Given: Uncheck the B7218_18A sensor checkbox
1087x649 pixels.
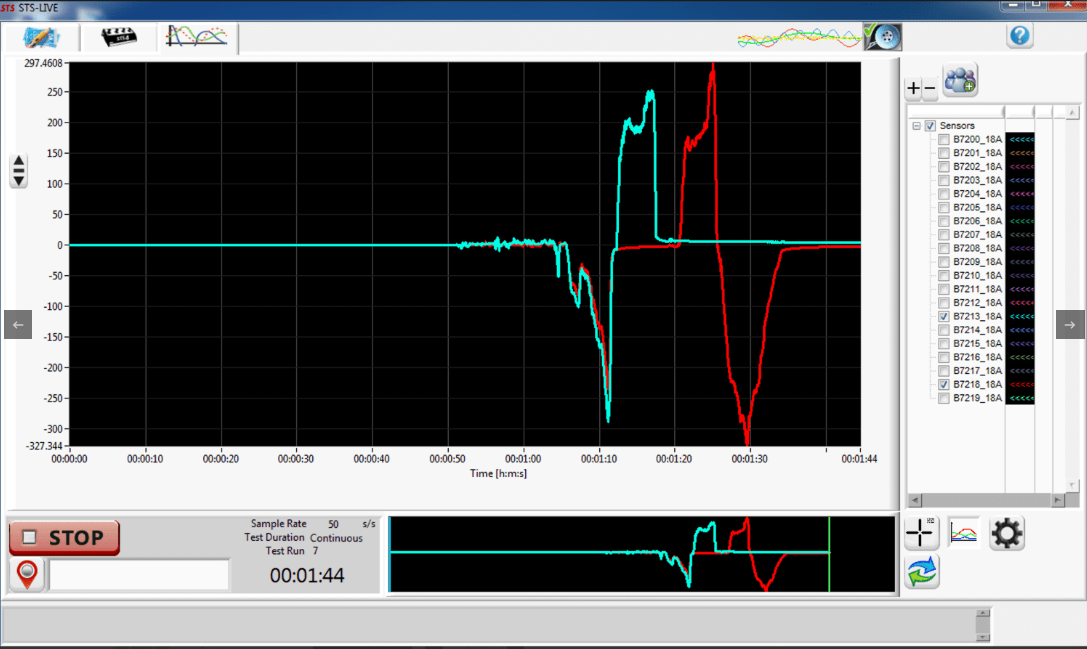Looking at the screenshot, I should pos(944,384).
